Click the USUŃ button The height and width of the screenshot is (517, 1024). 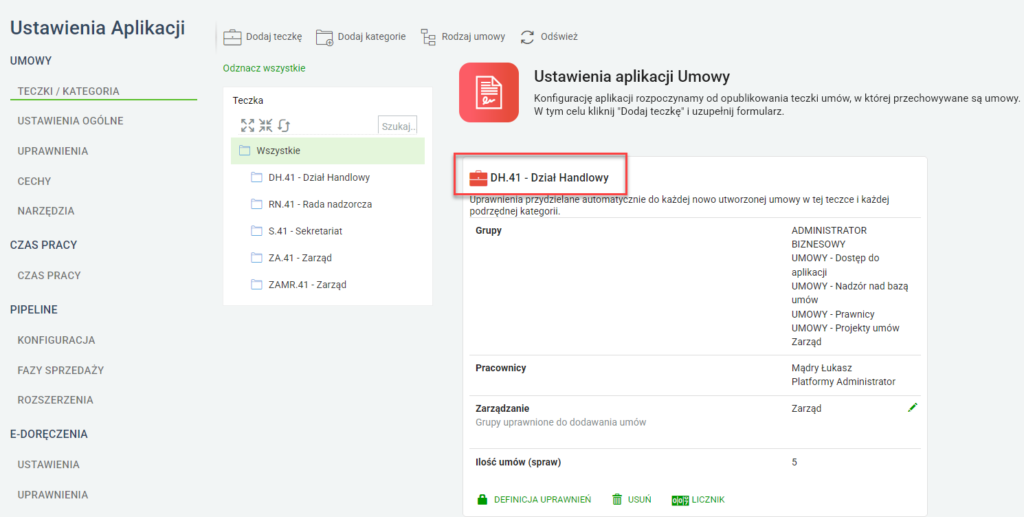click(639, 500)
